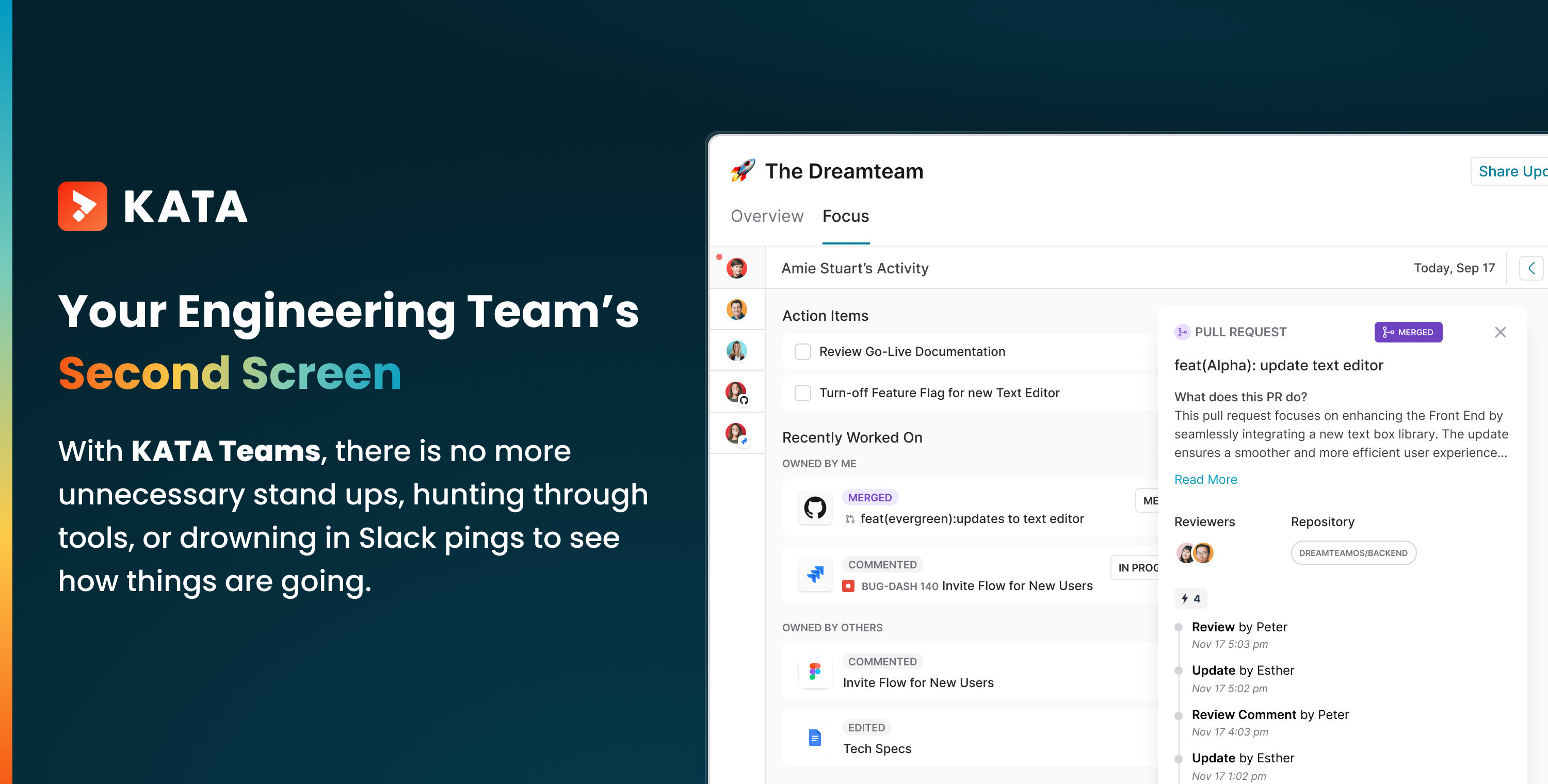
Task: Open the Google Docs icon for Tech Specs
Action: tap(815, 738)
